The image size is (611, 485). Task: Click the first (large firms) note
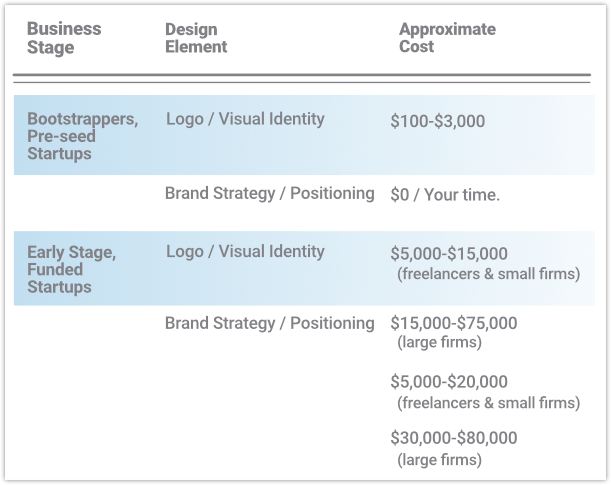coord(440,342)
